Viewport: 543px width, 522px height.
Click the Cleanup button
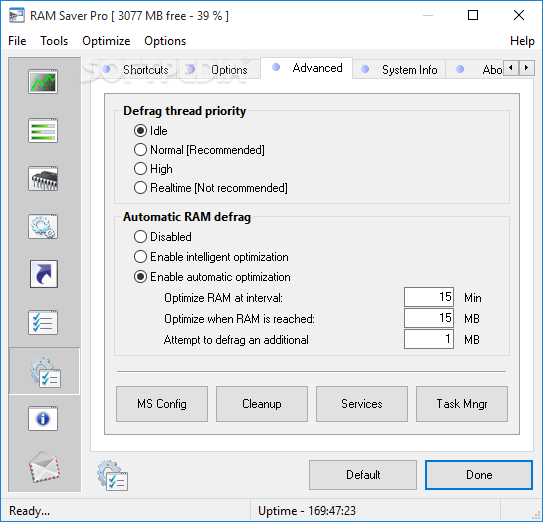262,404
